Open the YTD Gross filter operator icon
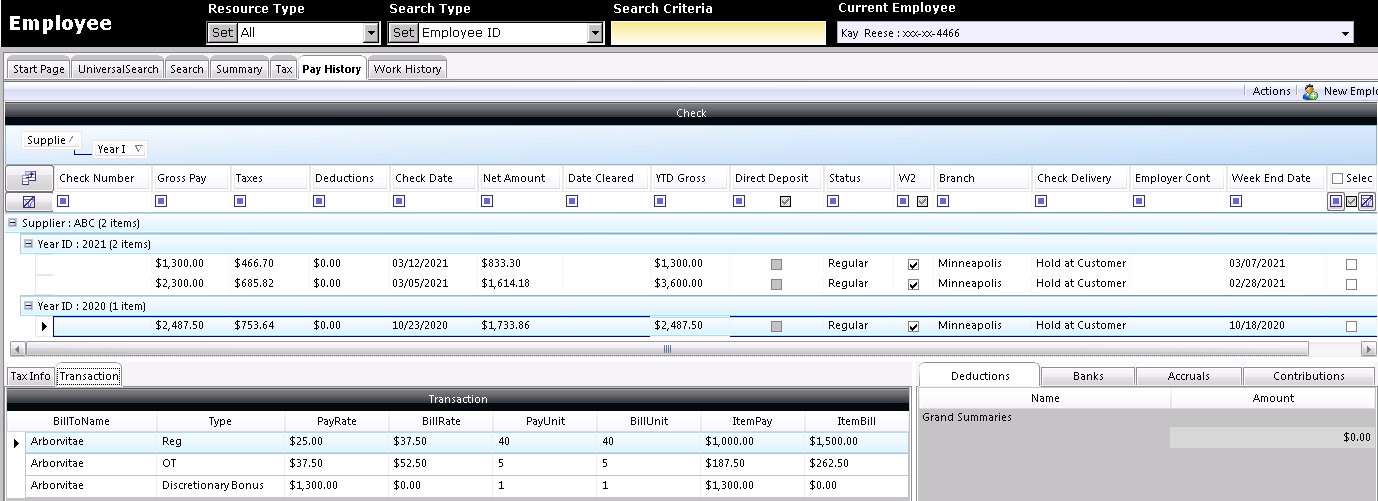This screenshot has height=501, width=1378. pyautogui.click(x=660, y=201)
